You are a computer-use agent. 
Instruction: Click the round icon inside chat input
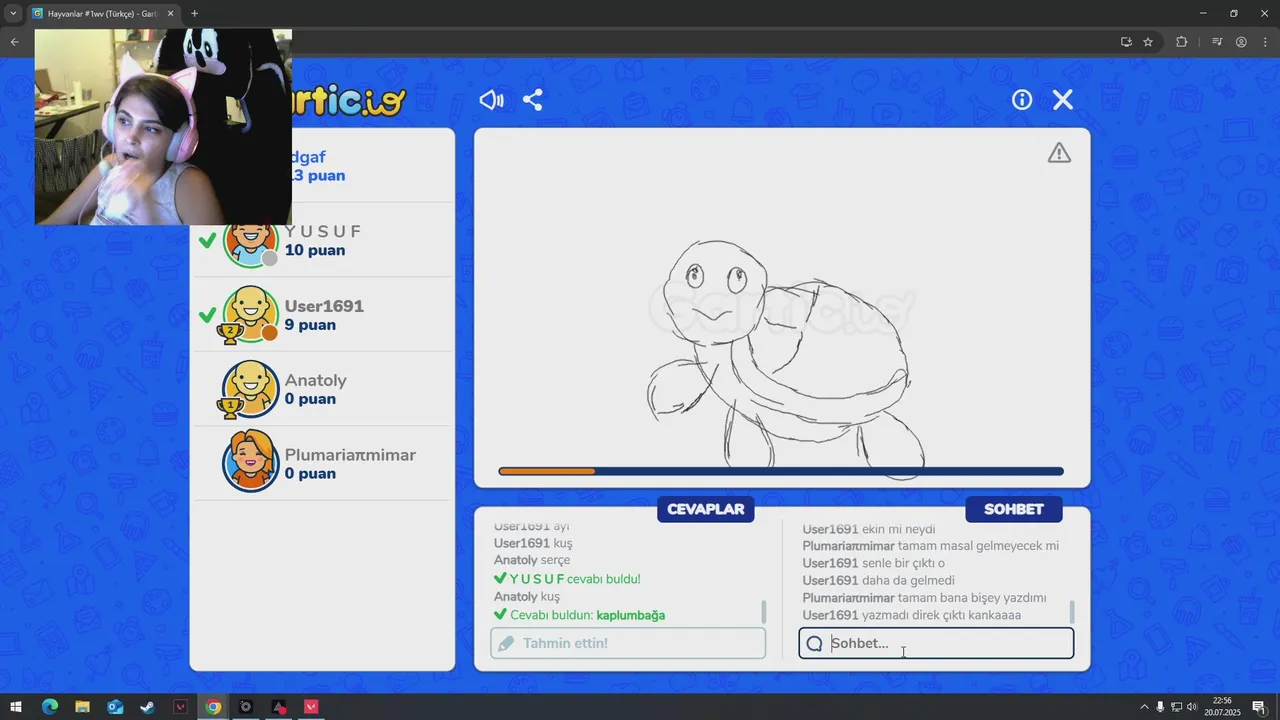point(815,644)
